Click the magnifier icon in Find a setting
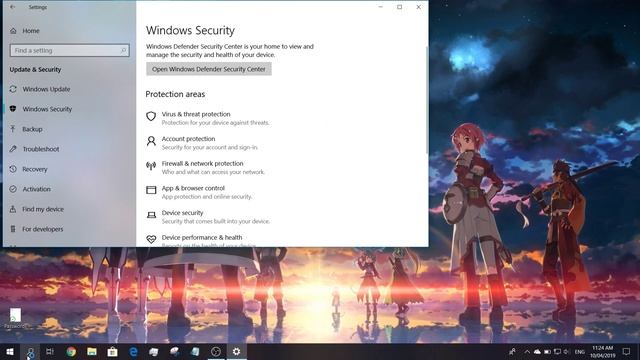 pyautogui.click(x=123, y=50)
